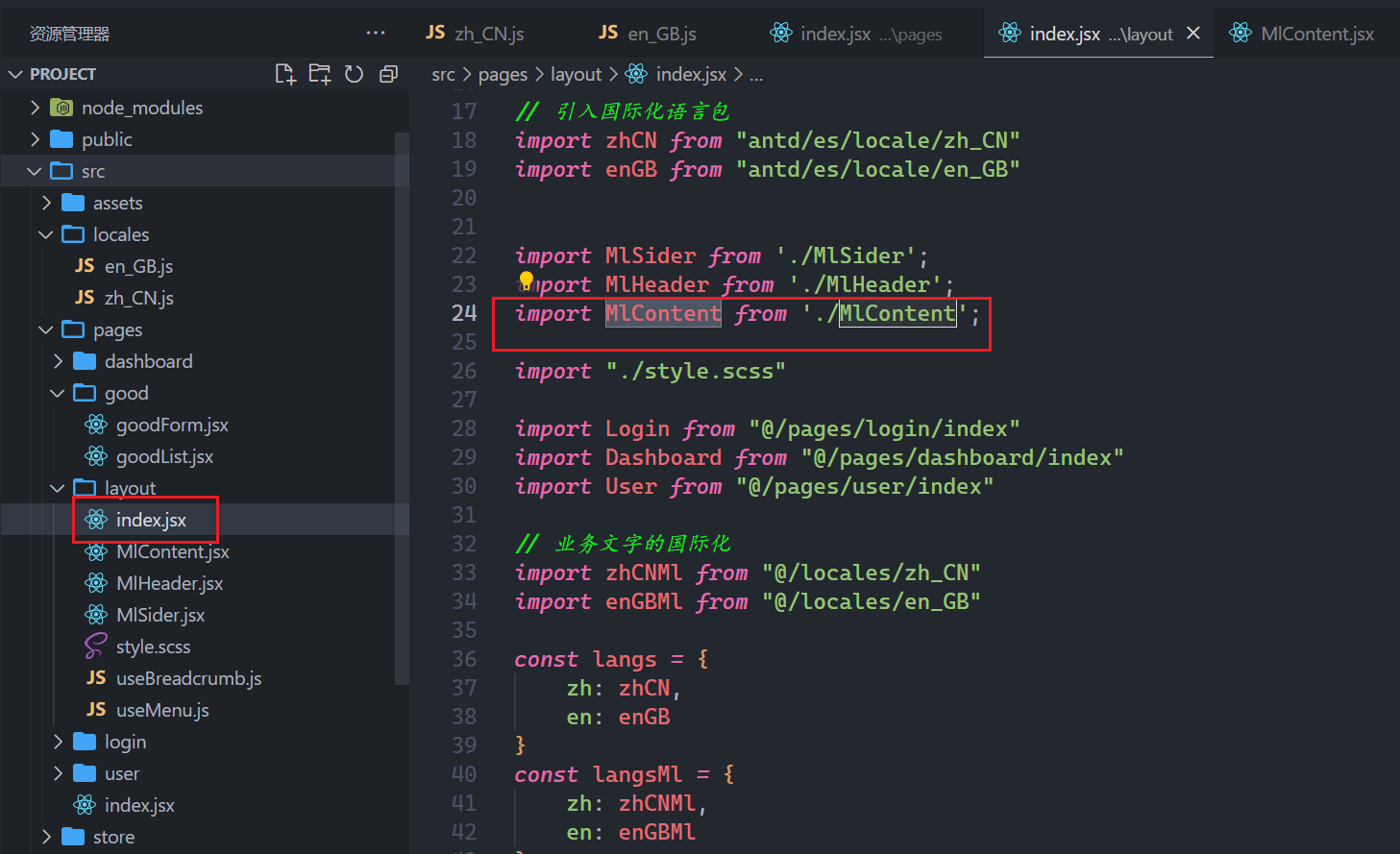Click the New Folder icon in explorer header
The image size is (1400, 854).
[x=320, y=74]
